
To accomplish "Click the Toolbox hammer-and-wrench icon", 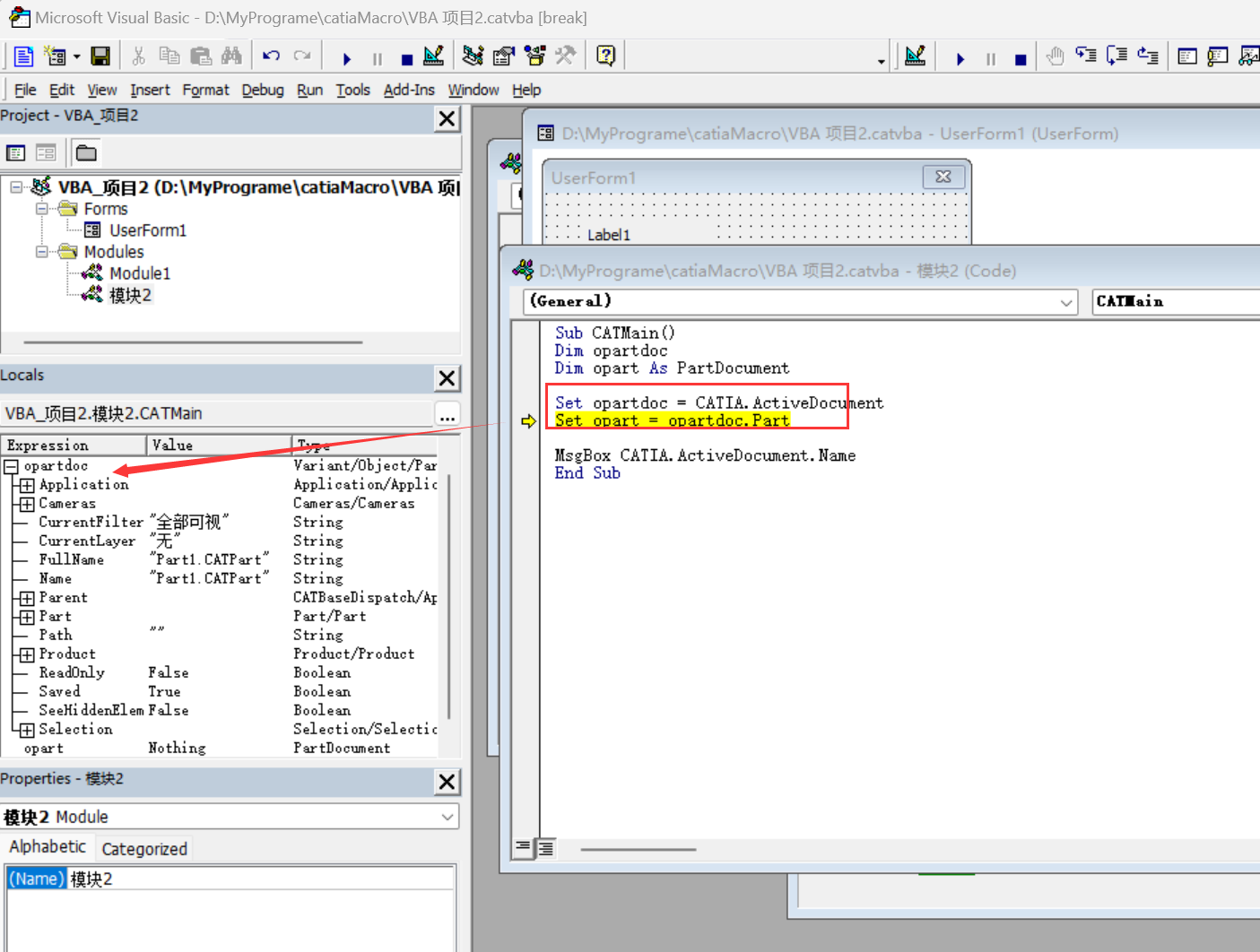I will pos(565,56).
